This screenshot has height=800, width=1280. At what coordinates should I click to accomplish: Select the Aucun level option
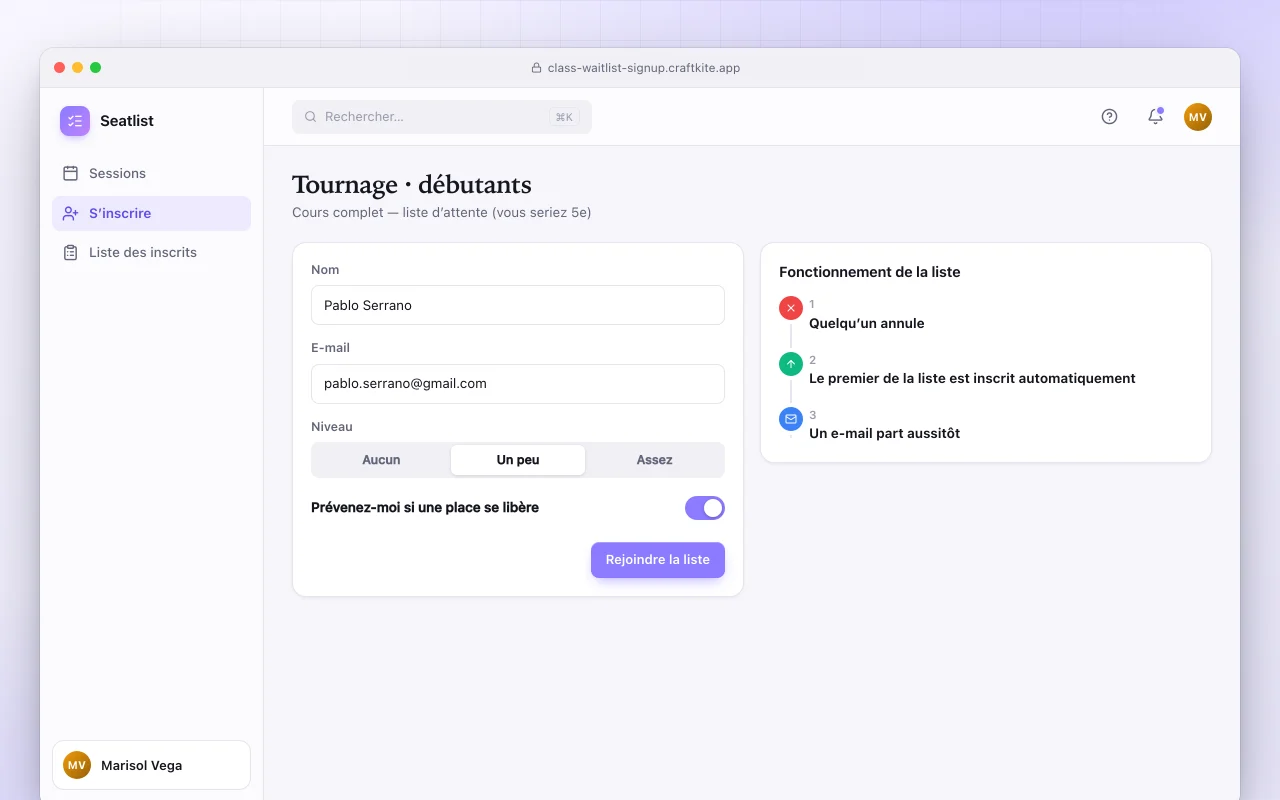tap(381, 460)
